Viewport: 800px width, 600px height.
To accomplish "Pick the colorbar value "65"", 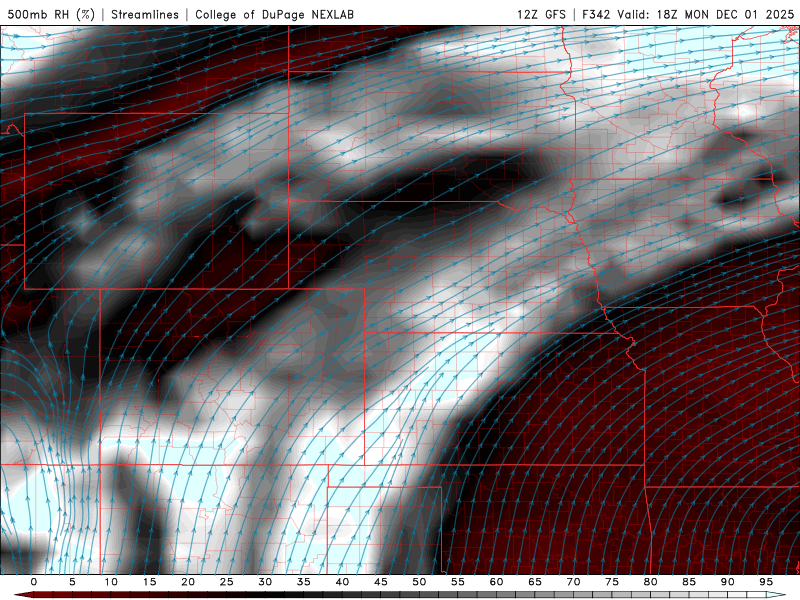I will coord(535,582).
